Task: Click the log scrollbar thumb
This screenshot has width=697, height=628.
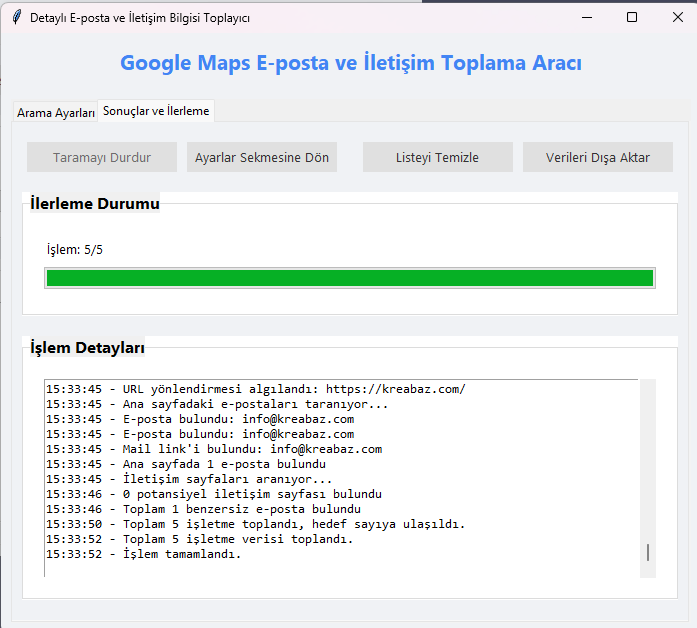Action: (648, 552)
